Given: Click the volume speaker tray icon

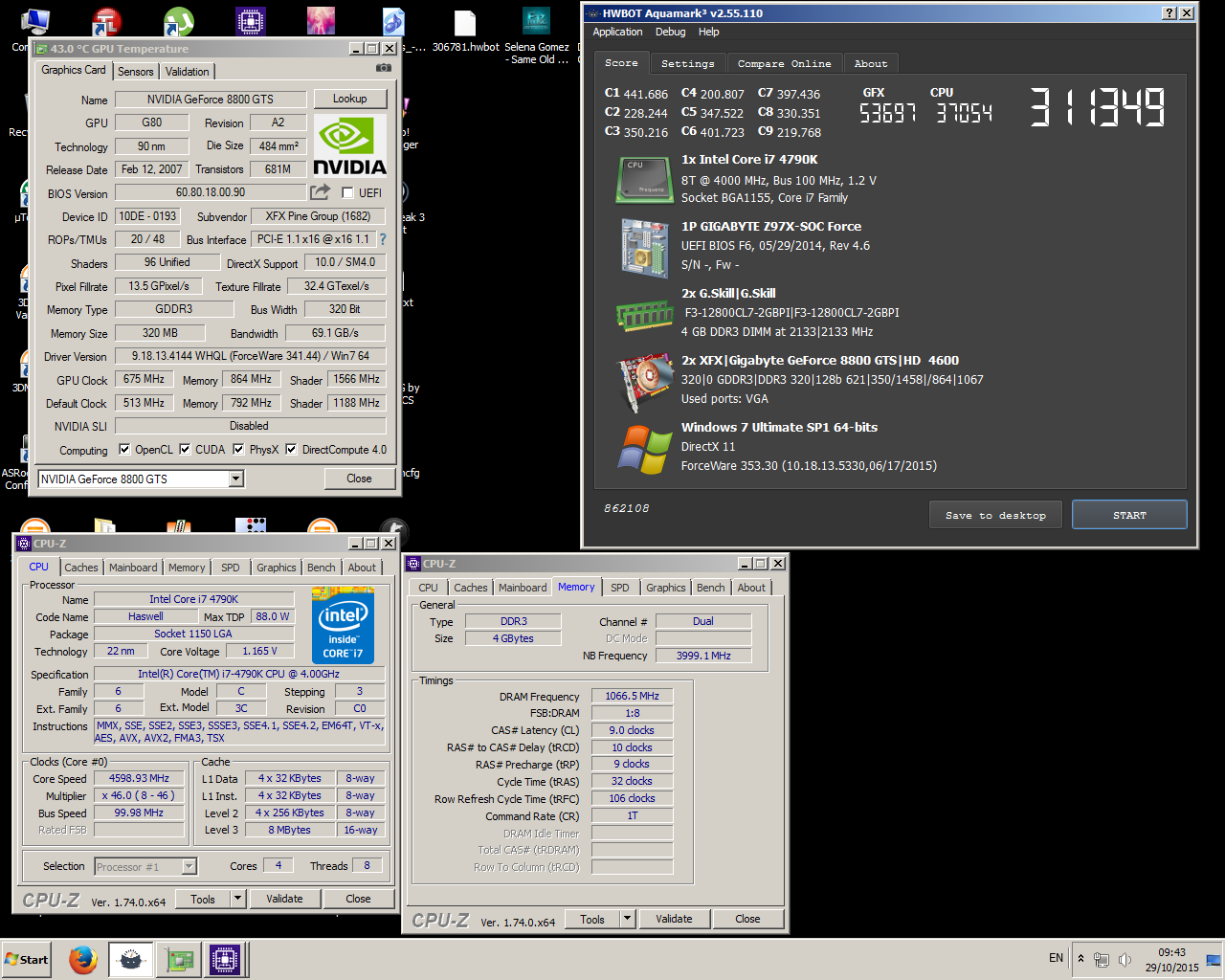Looking at the screenshot, I should 1125,959.
